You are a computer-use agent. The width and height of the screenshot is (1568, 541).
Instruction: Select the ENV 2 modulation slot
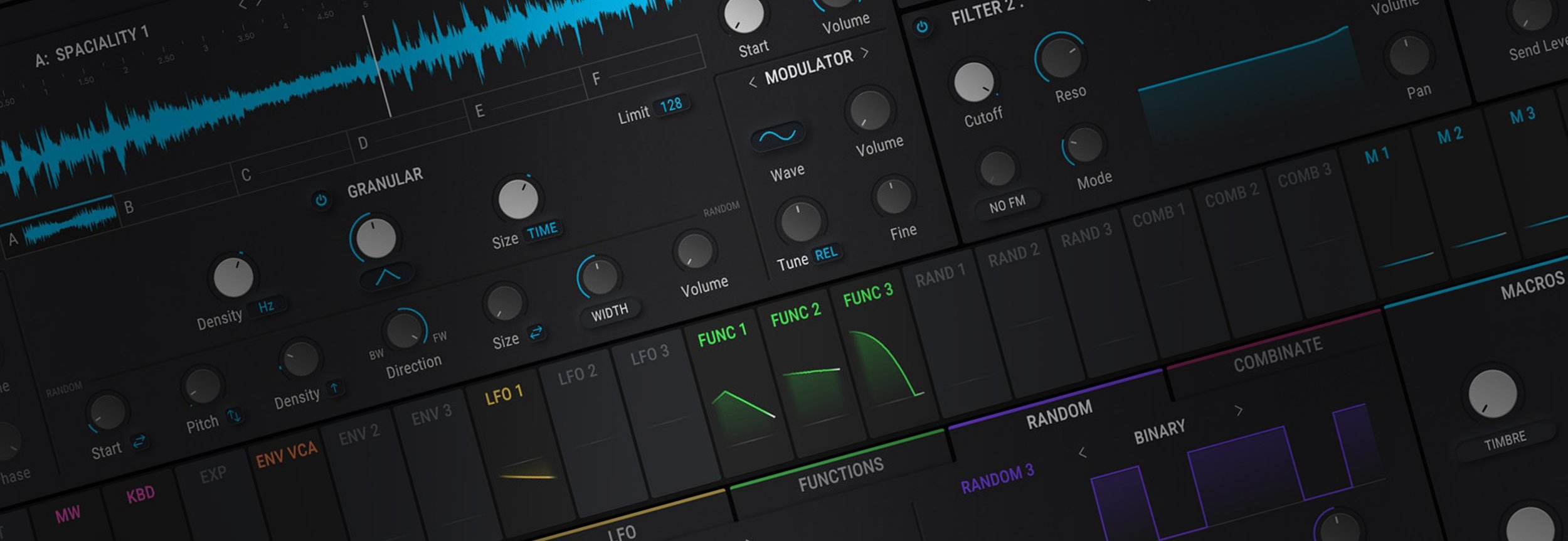pos(359,435)
